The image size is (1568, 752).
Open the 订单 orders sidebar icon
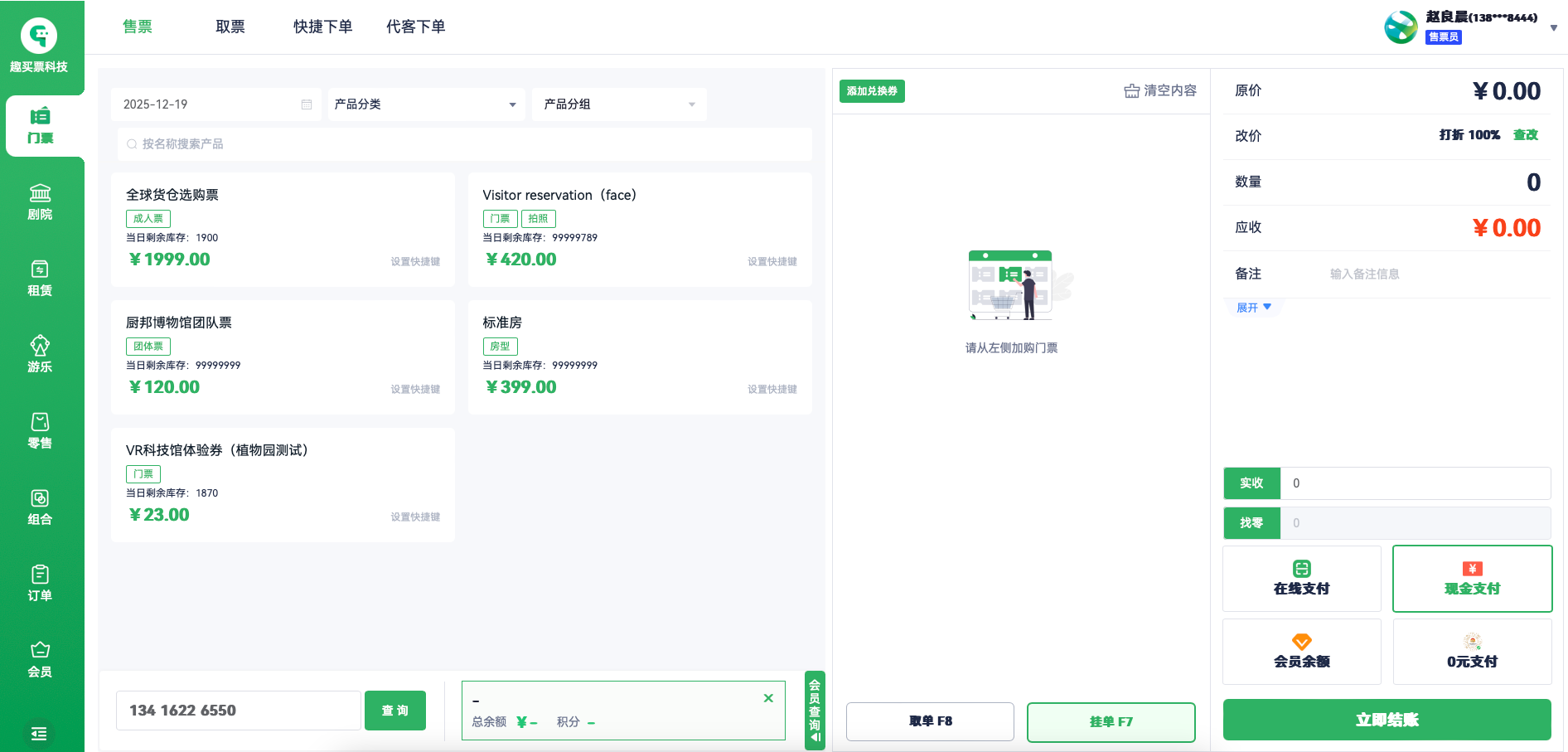40,584
